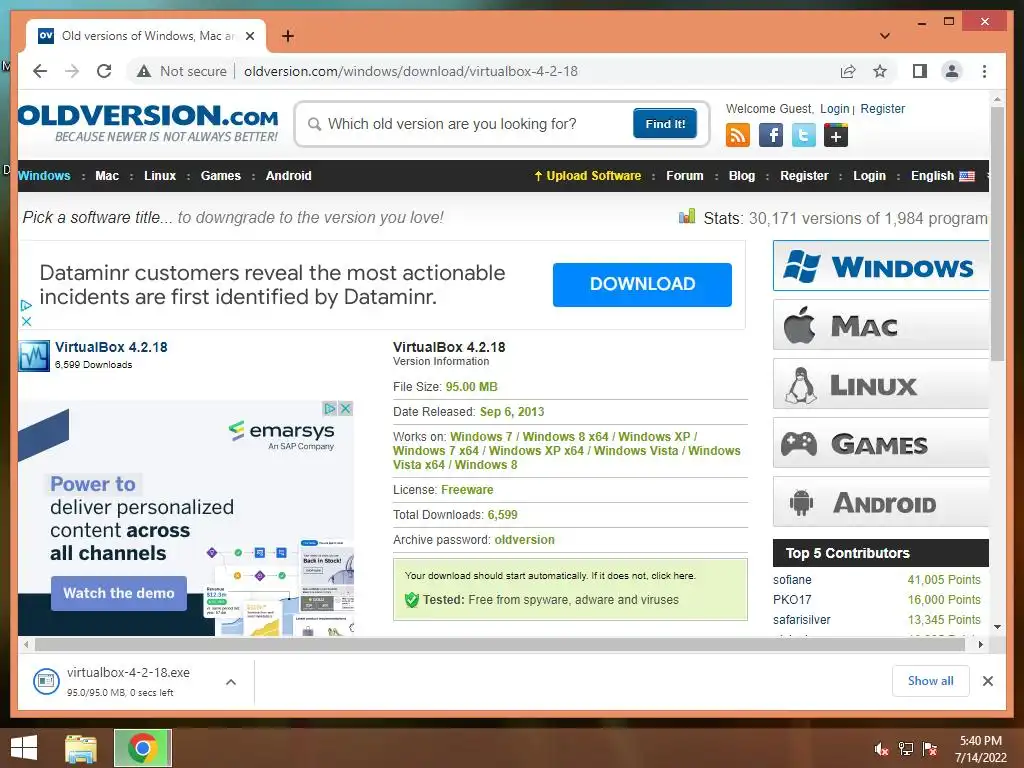Viewport: 1024px width, 768px height.
Task: Open the VirtualBox 4.2.18 title link
Action: pos(111,347)
